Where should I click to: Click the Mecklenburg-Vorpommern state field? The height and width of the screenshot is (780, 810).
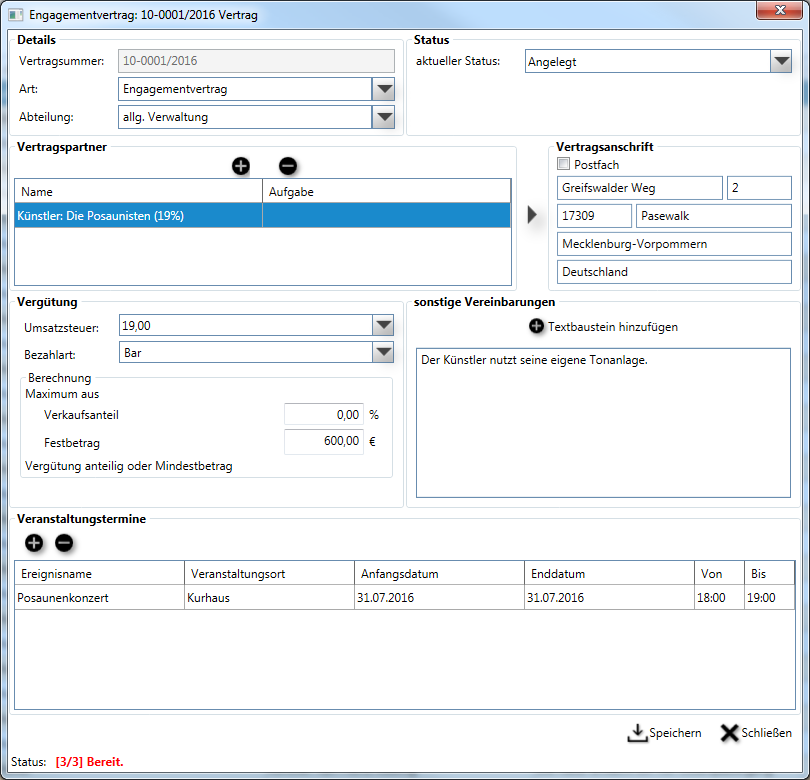pyautogui.click(x=674, y=244)
